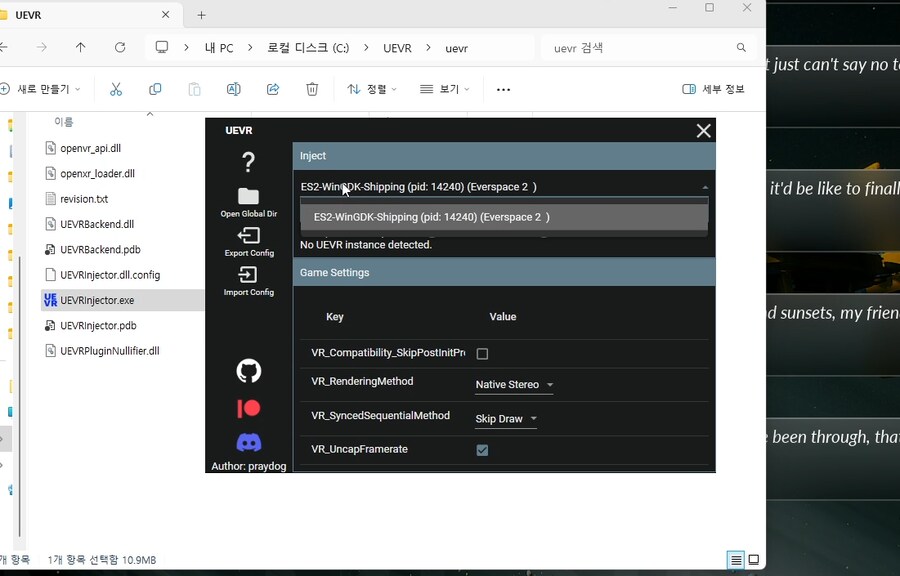Click the Game Settings section header
The height and width of the screenshot is (576, 900).
[x=504, y=273]
